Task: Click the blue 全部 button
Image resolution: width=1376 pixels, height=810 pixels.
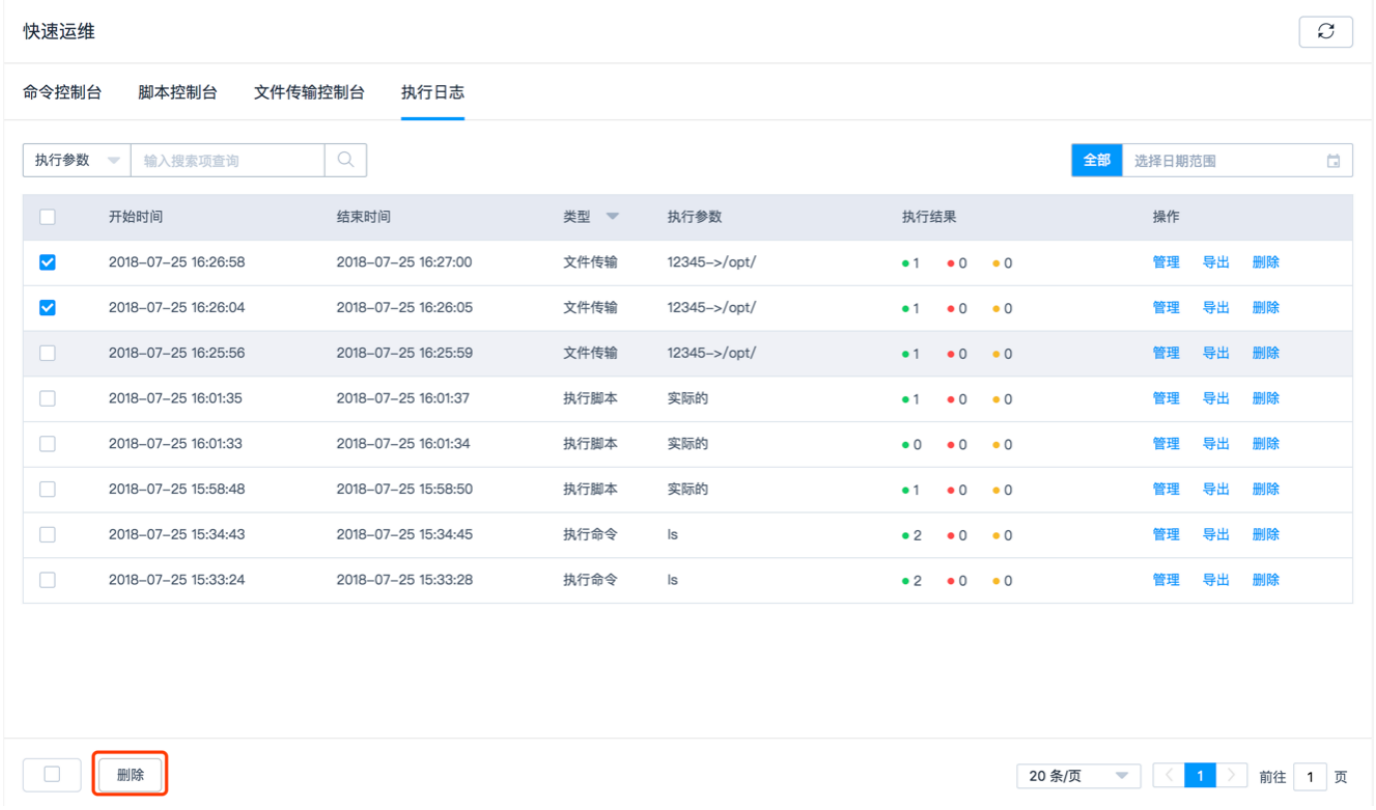Action: (1097, 160)
